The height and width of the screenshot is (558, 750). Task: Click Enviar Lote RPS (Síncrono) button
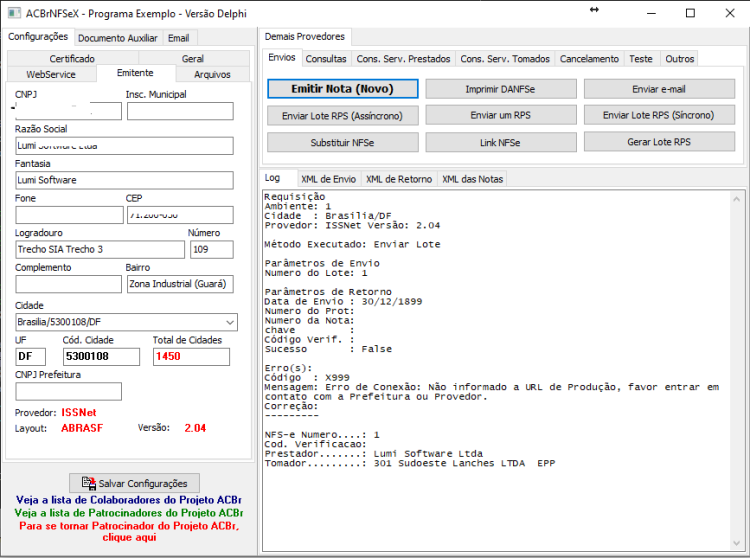click(x=659, y=115)
